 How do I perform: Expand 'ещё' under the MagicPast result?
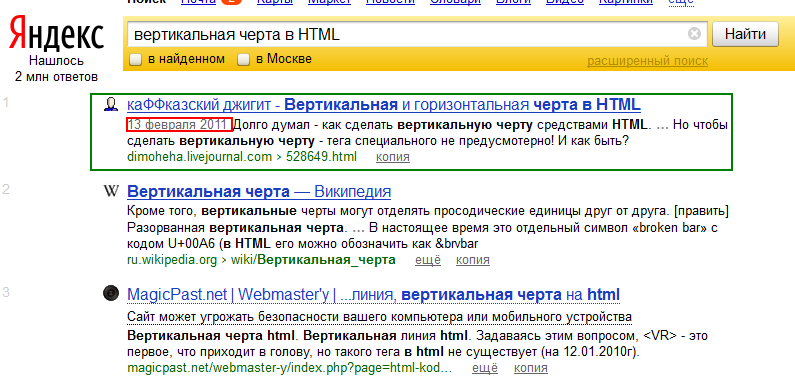tap(485, 368)
